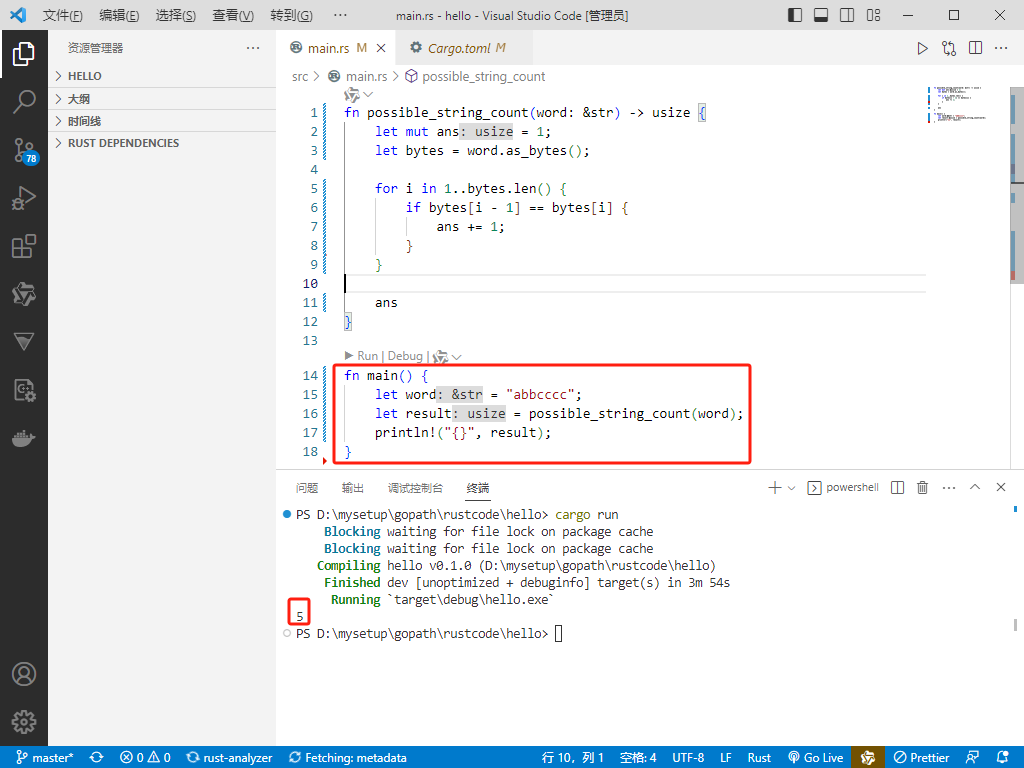Click rust-analyzer status bar item
The height and width of the screenshot is (768, 1024).
pyautogui.click(x=229, y=758)
